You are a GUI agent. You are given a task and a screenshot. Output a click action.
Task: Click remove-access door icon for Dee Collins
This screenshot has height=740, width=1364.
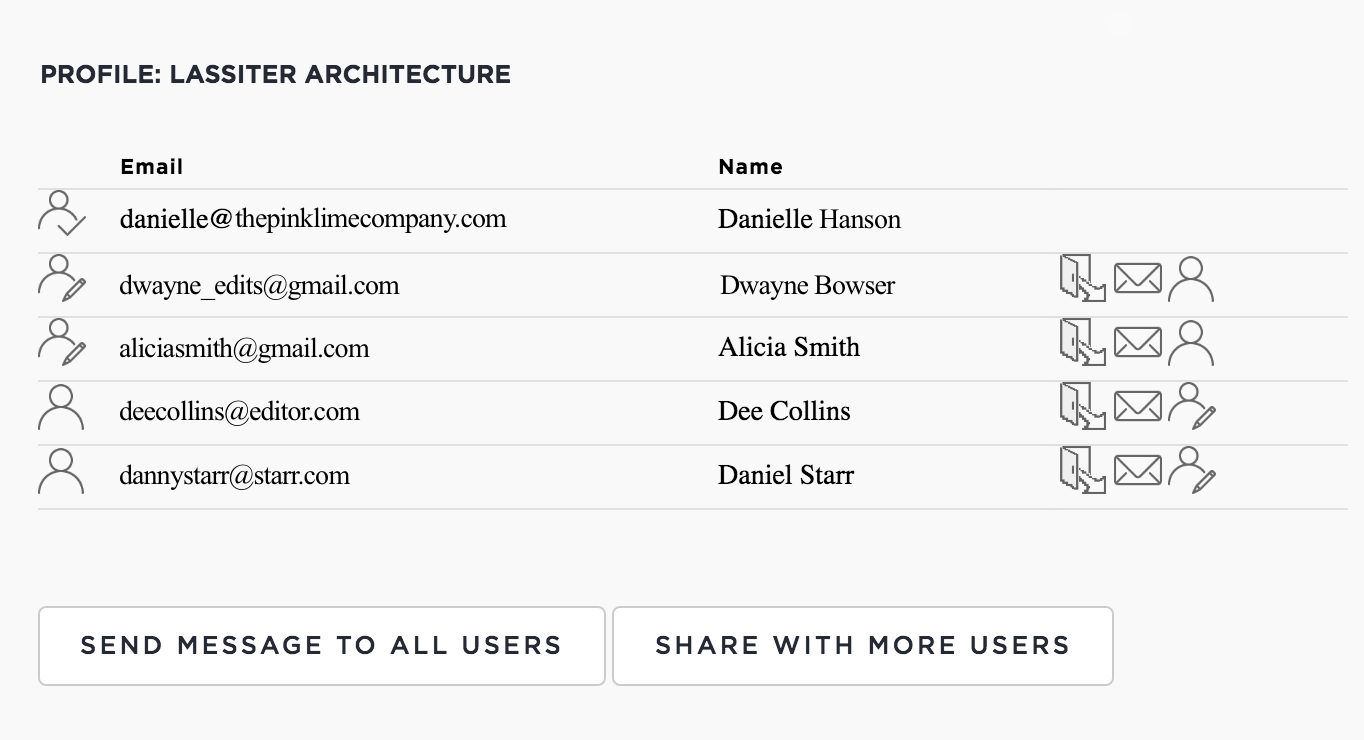[1083, 406]
